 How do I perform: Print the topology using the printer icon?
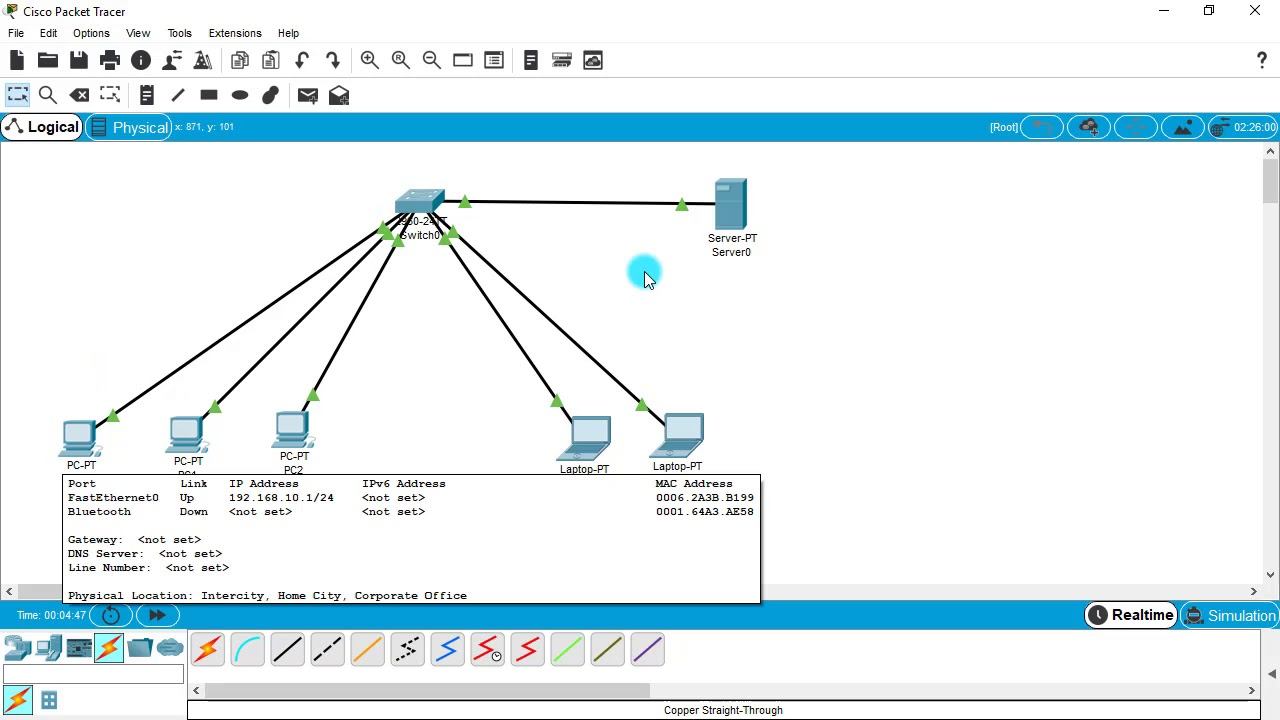(x=110, y=60)
